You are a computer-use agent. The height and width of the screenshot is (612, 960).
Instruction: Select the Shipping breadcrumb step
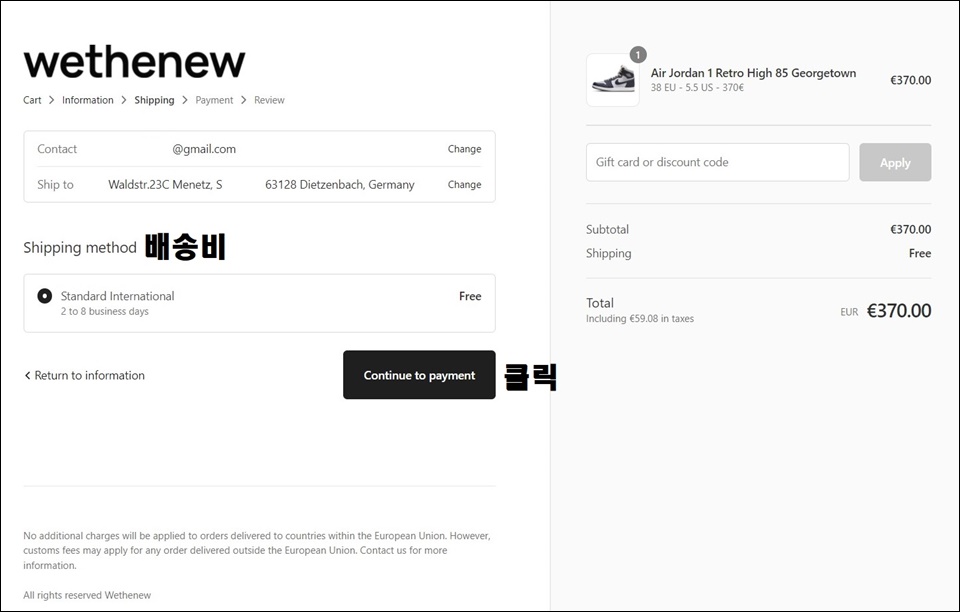pyautogui.click(x=154, y=100)
